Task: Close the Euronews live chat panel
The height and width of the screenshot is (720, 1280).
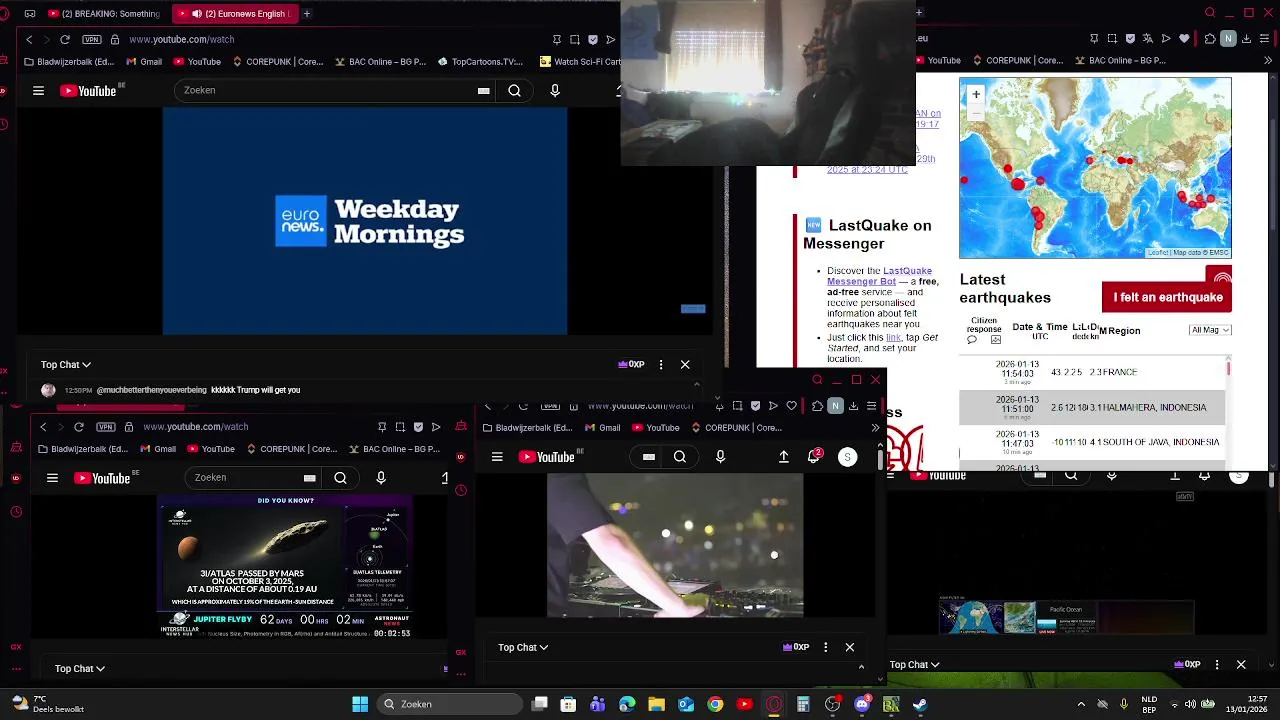Action: pyautogui.click(x=685, y=365)
